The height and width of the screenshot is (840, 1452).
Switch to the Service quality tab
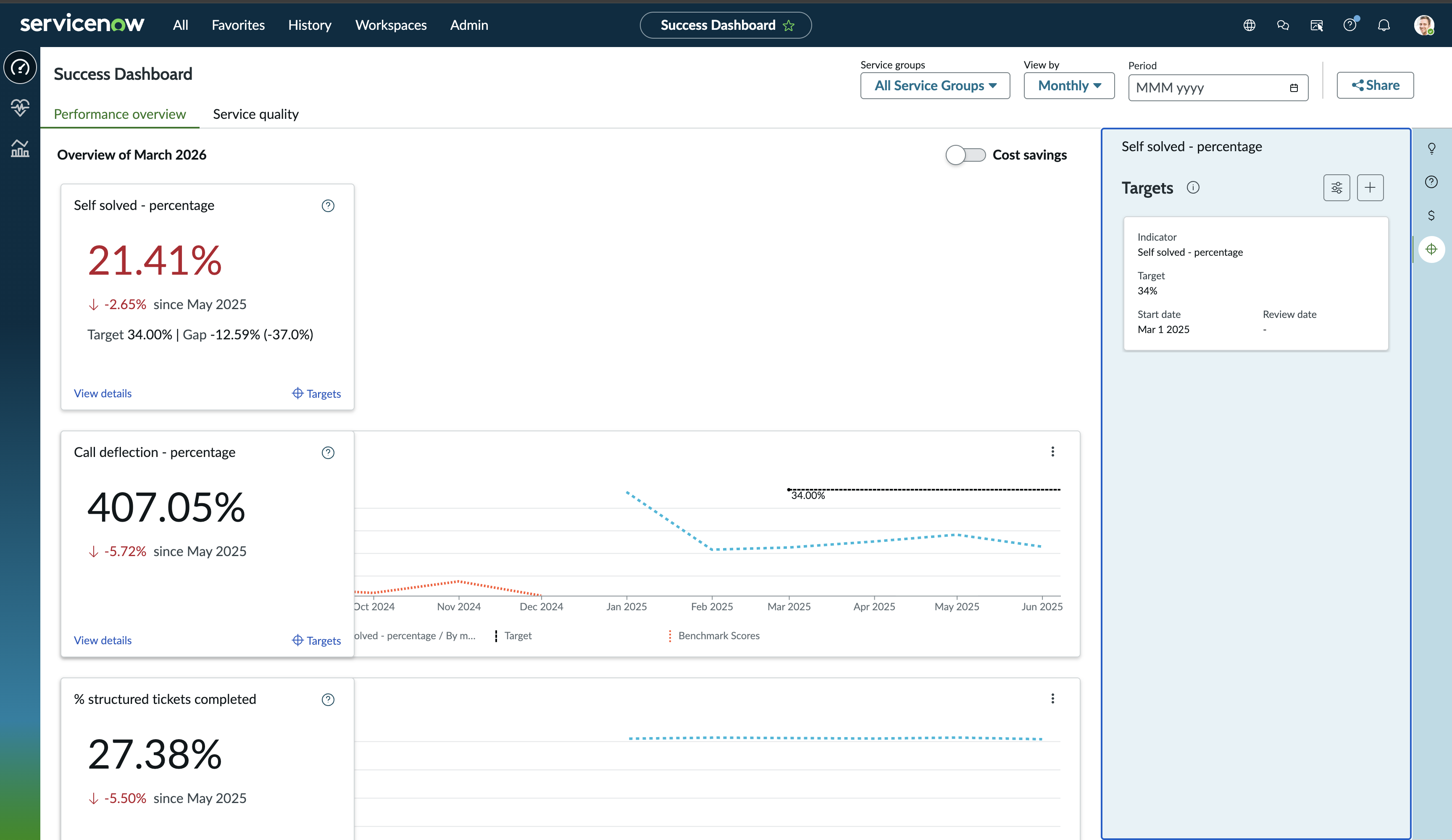click(256, 114)
